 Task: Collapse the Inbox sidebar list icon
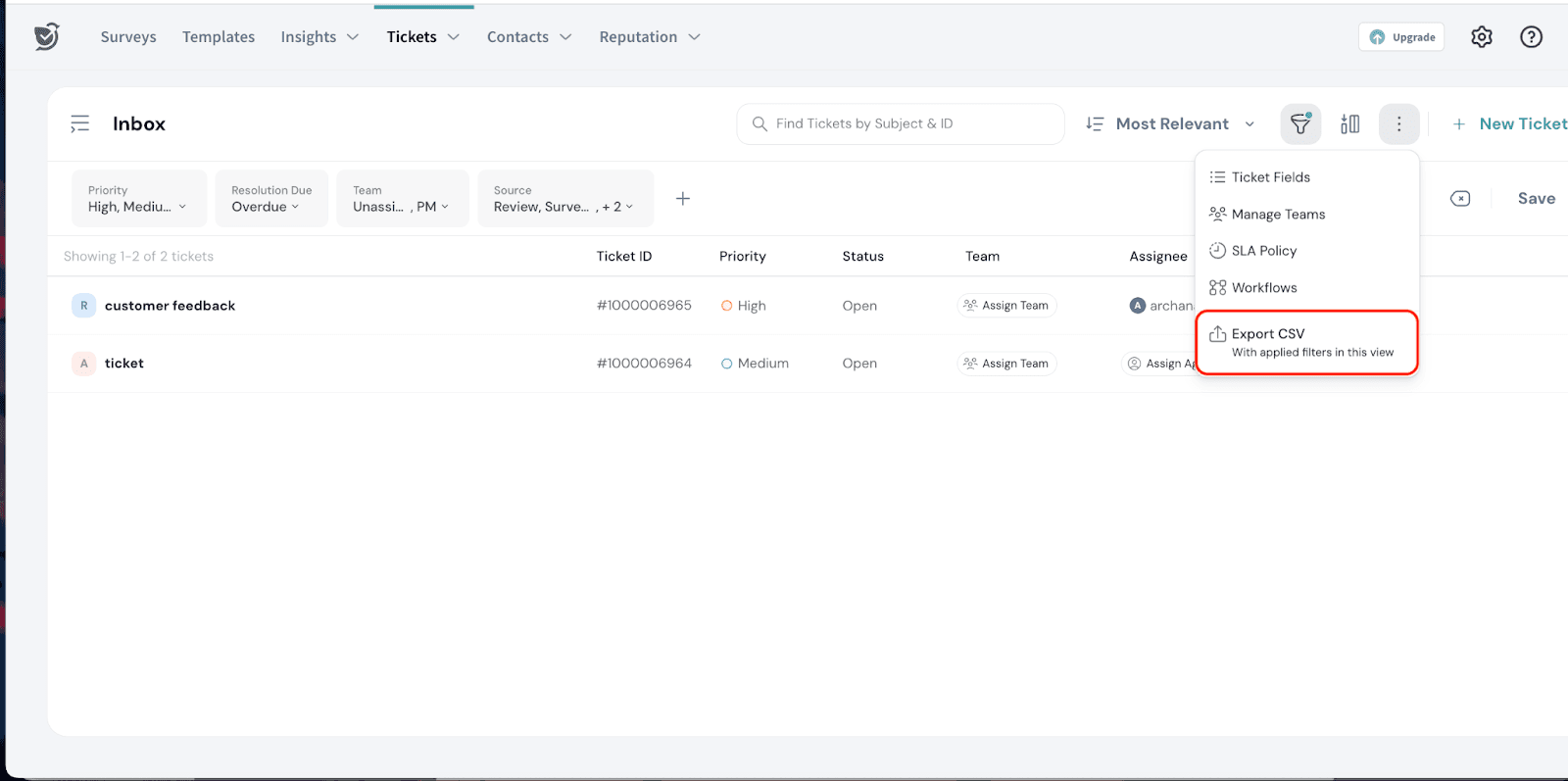(x=80, y=124)
